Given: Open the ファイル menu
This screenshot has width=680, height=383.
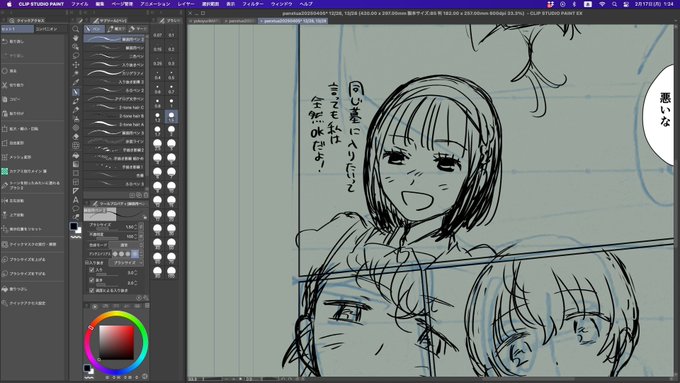Looking at the screenshot, I should click(79, 4).
